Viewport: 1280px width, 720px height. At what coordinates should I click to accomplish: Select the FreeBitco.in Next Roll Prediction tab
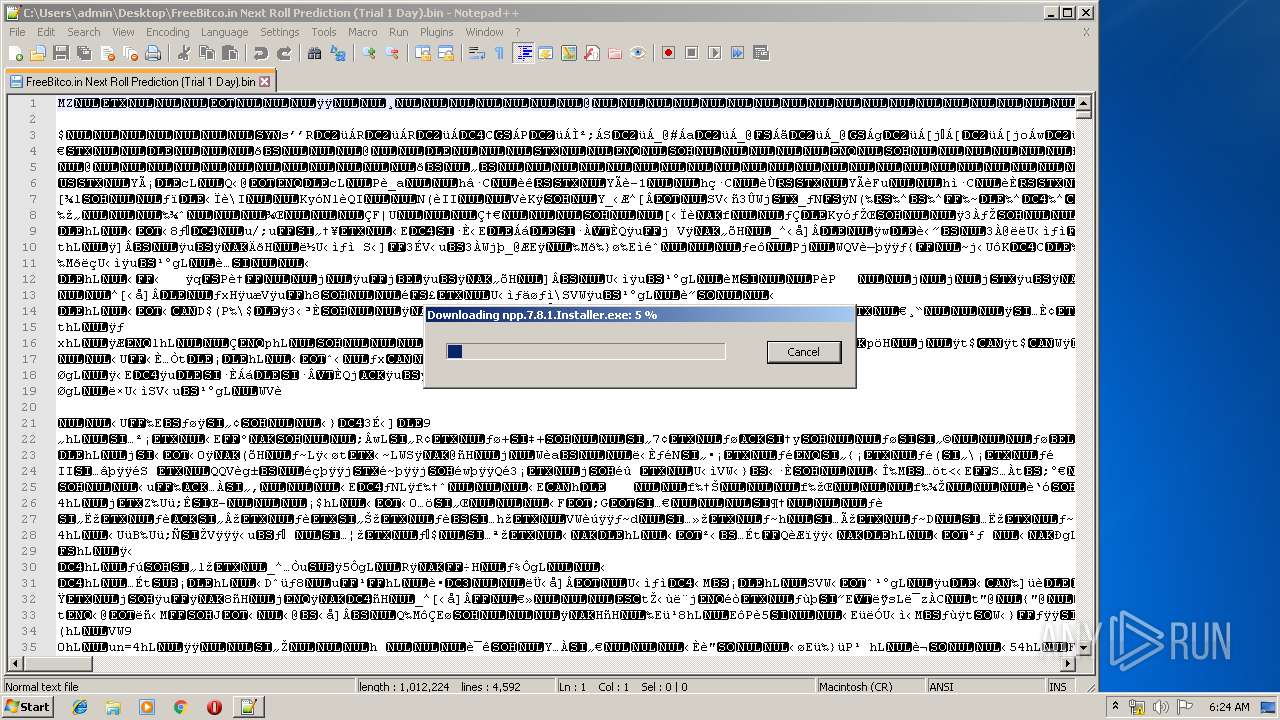coord(140,81)
